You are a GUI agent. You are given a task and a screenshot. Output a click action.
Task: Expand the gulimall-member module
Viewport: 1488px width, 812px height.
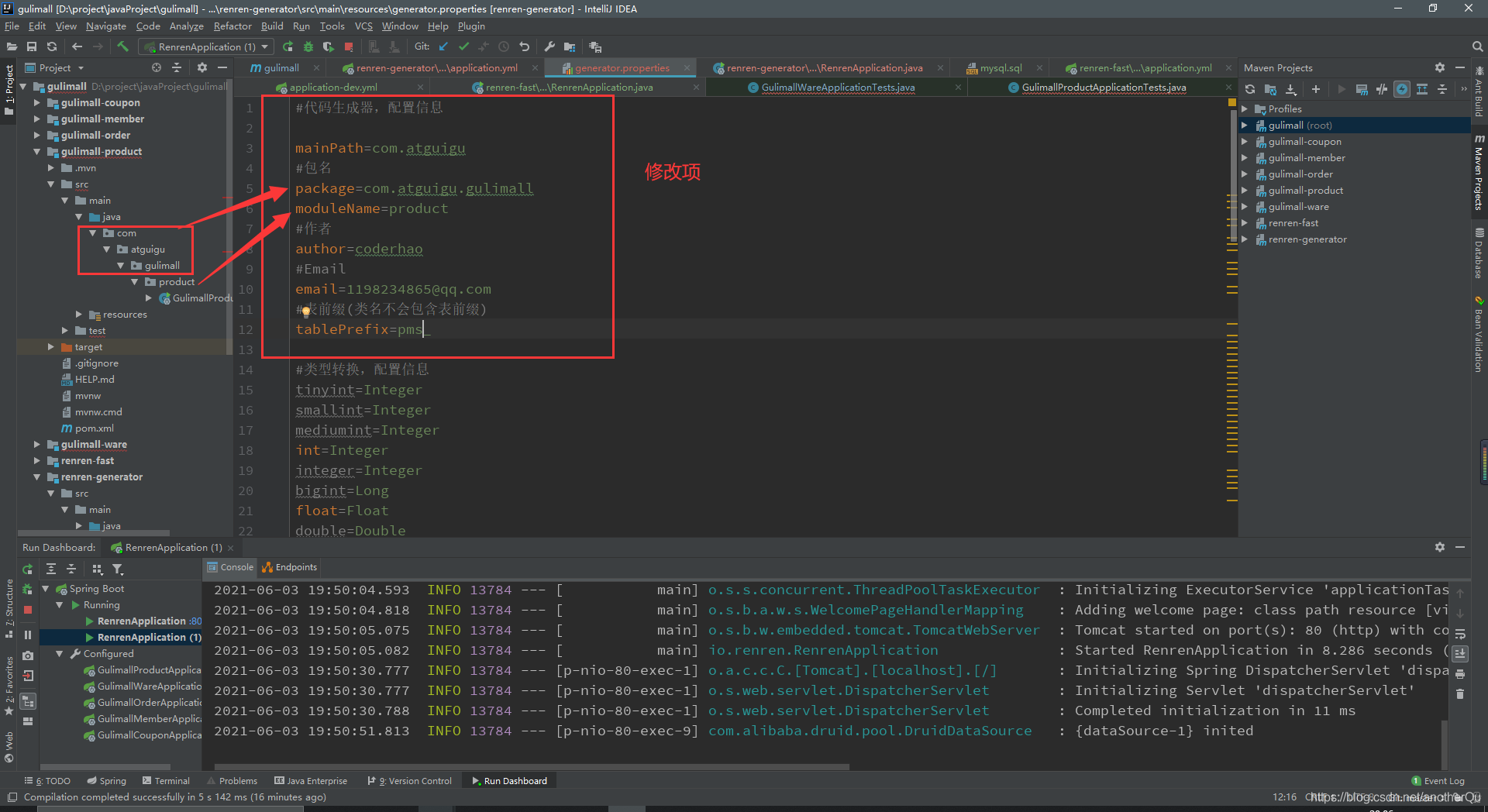(36, 119)
